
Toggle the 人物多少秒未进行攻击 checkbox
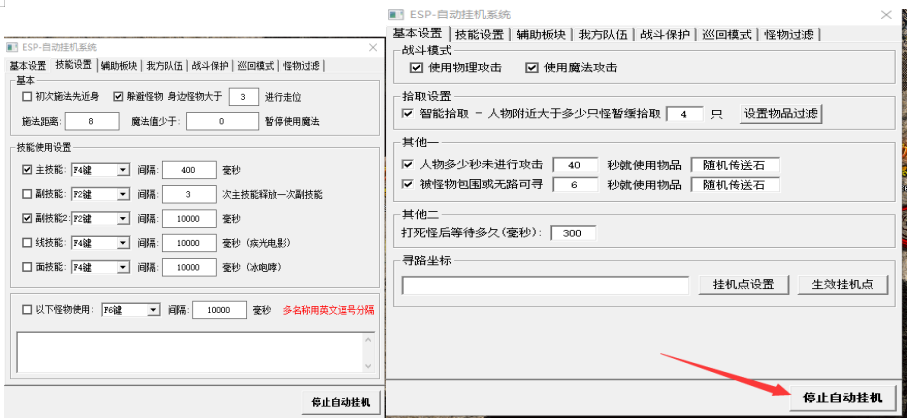[407, 165]
